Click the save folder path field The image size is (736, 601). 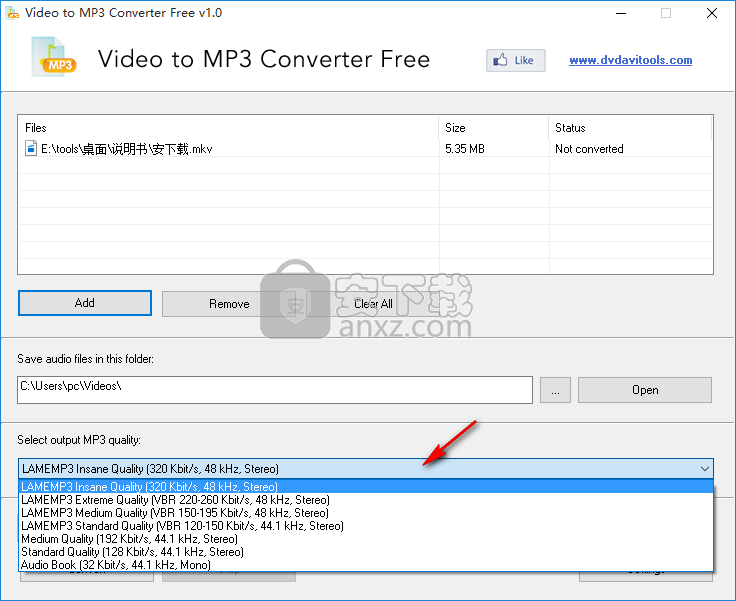tap(275, 390)
